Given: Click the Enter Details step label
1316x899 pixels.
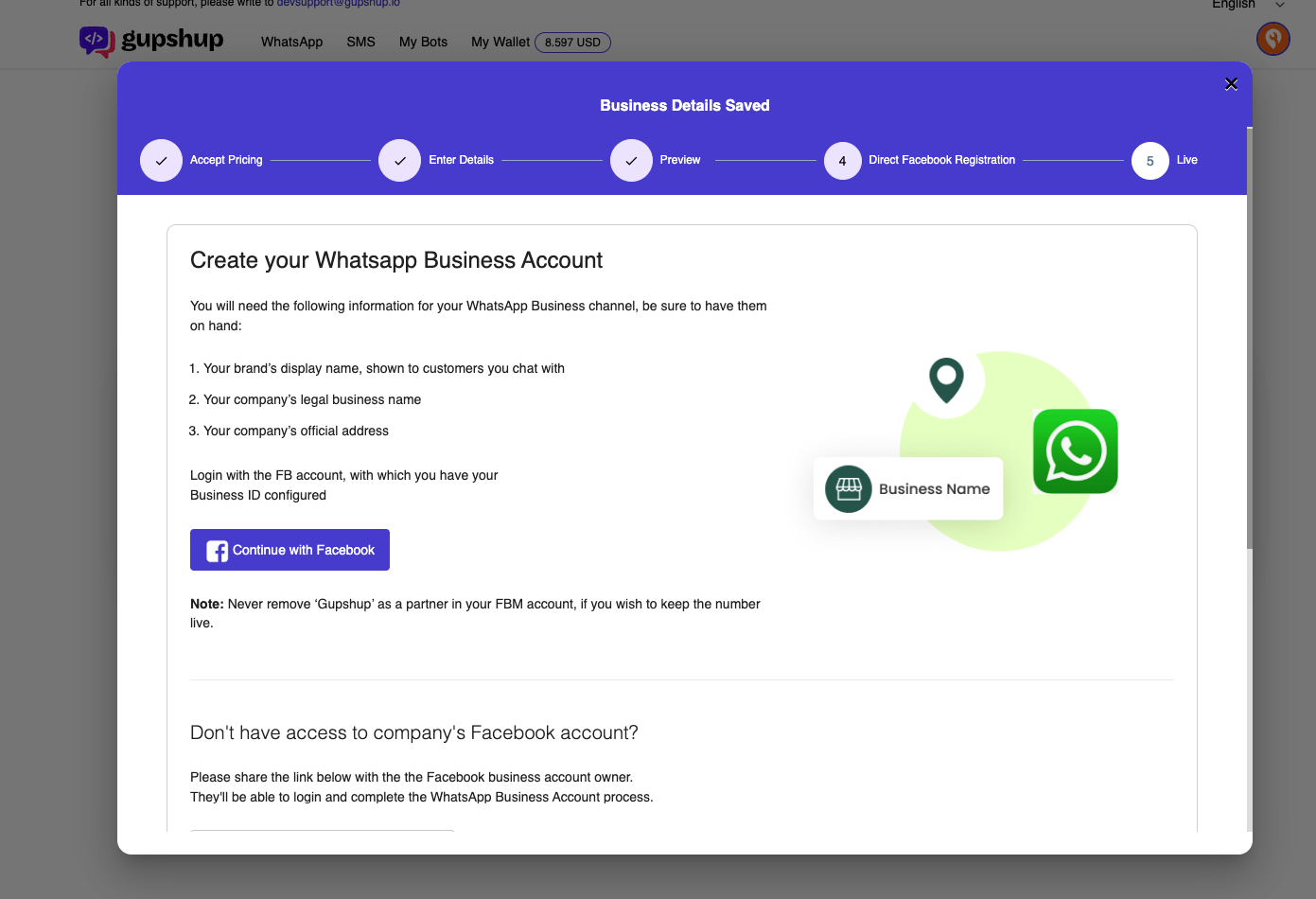Looking at the screenshot, I should [461, 160].
